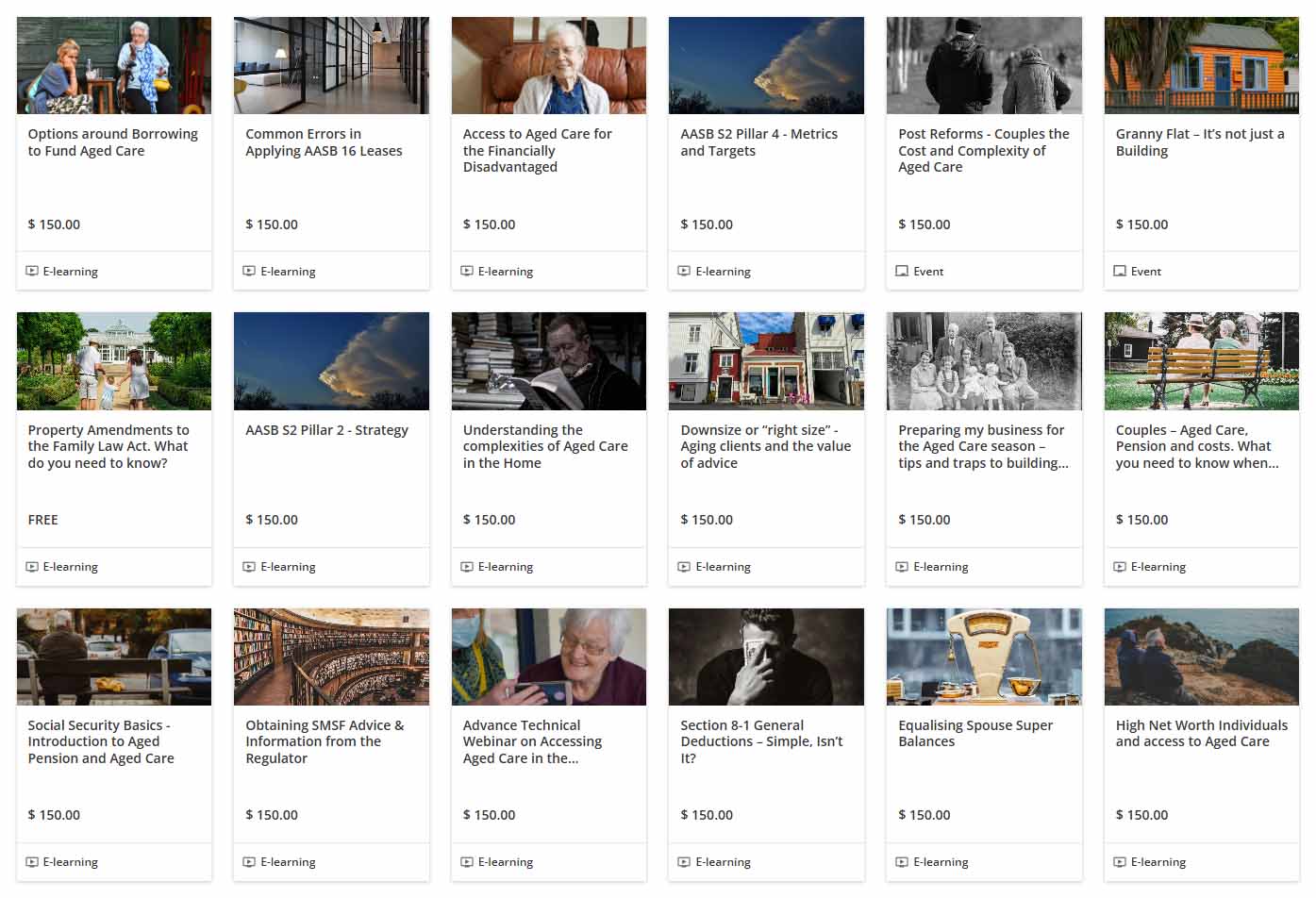The image size is (1316, 898).
Task: Click family in garden thumbnail for Property Amendments
Action: click(114, 361)
